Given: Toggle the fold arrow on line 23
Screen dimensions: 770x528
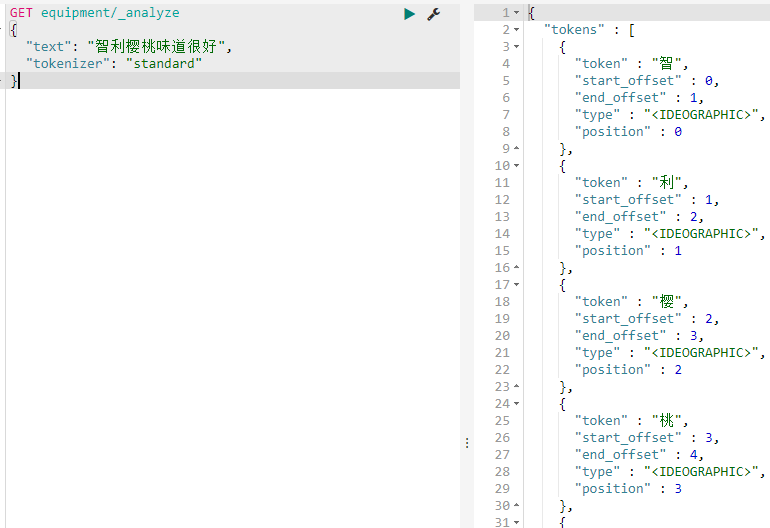Looking at the screenshot, I should [x=516, y=387].
